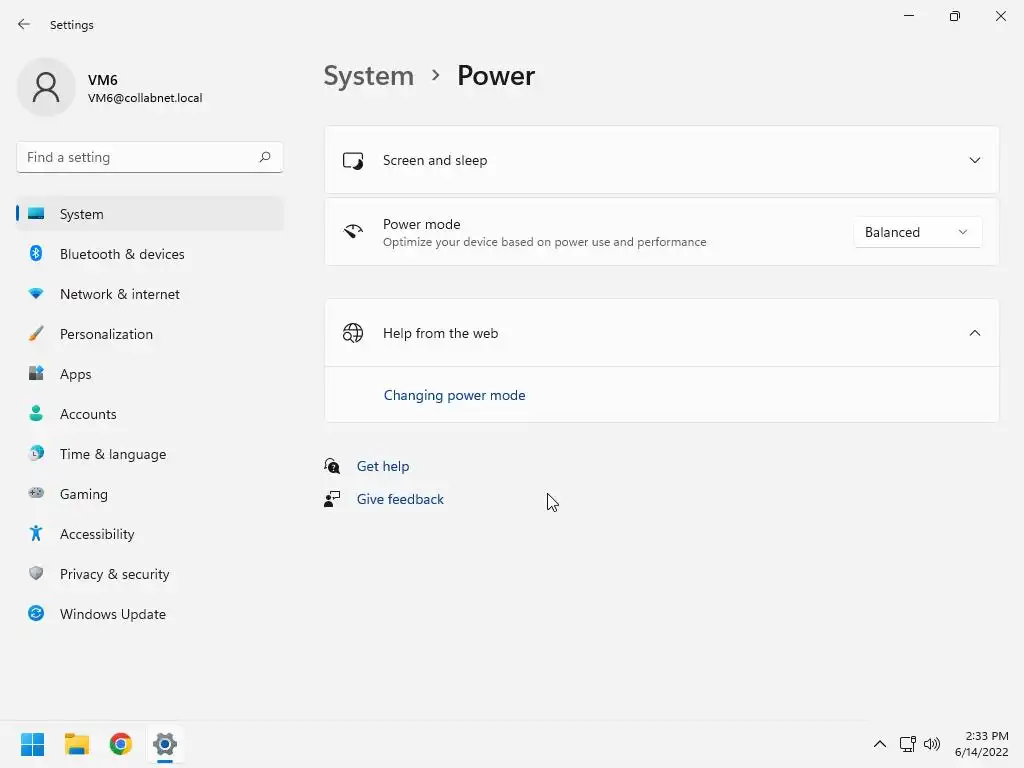Viewport: 1024px width, 768px height.
Task: Click the Windows Update sync icon
Action: (x=36, y=614)
